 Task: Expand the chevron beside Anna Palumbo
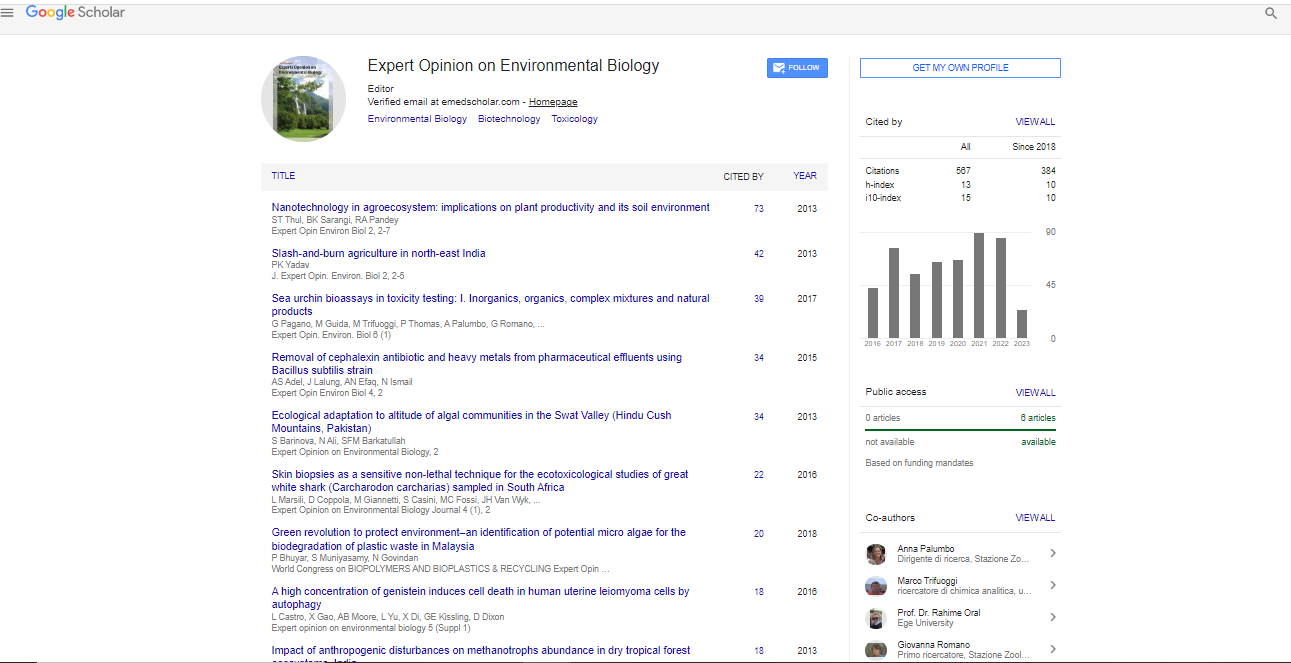(1053, 554)
